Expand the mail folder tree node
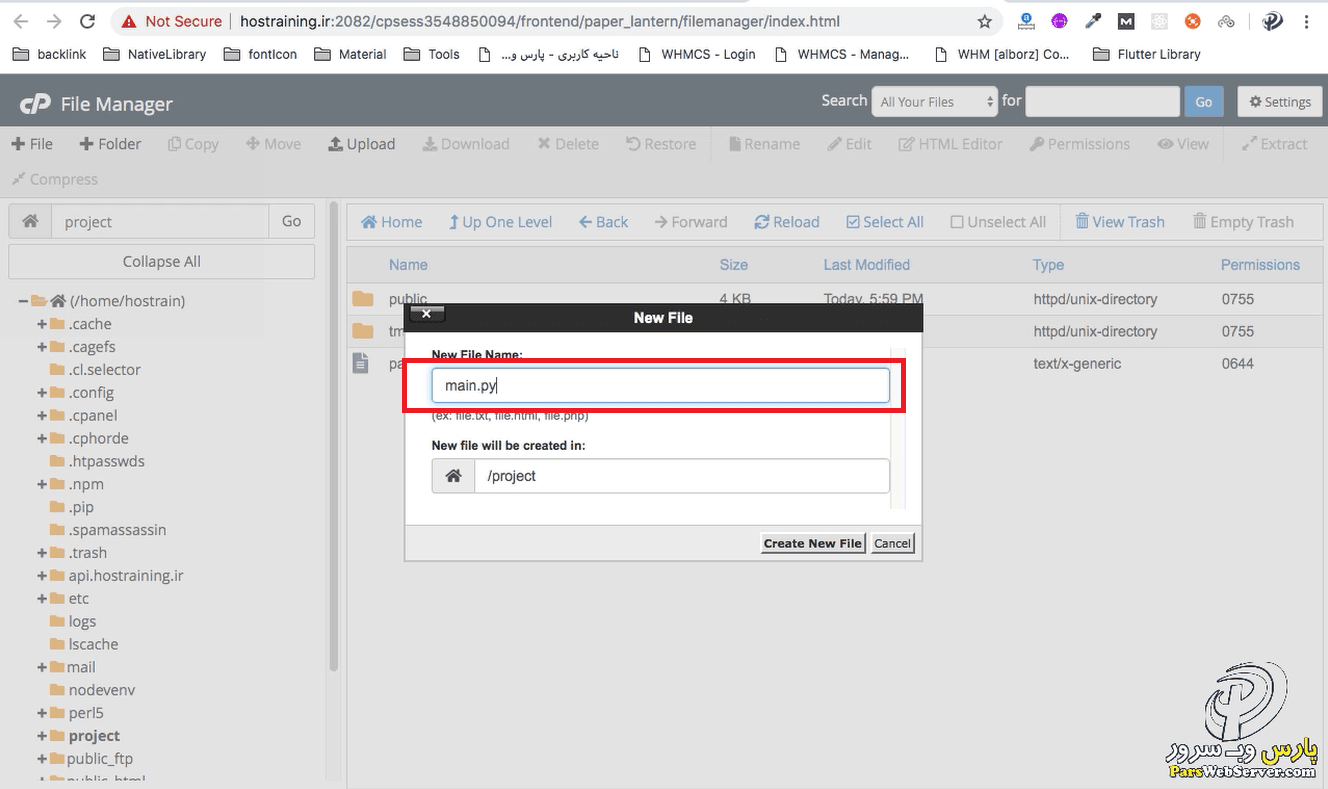The width and height of the screenshot is (1328, 789). (x=42, y=667)
